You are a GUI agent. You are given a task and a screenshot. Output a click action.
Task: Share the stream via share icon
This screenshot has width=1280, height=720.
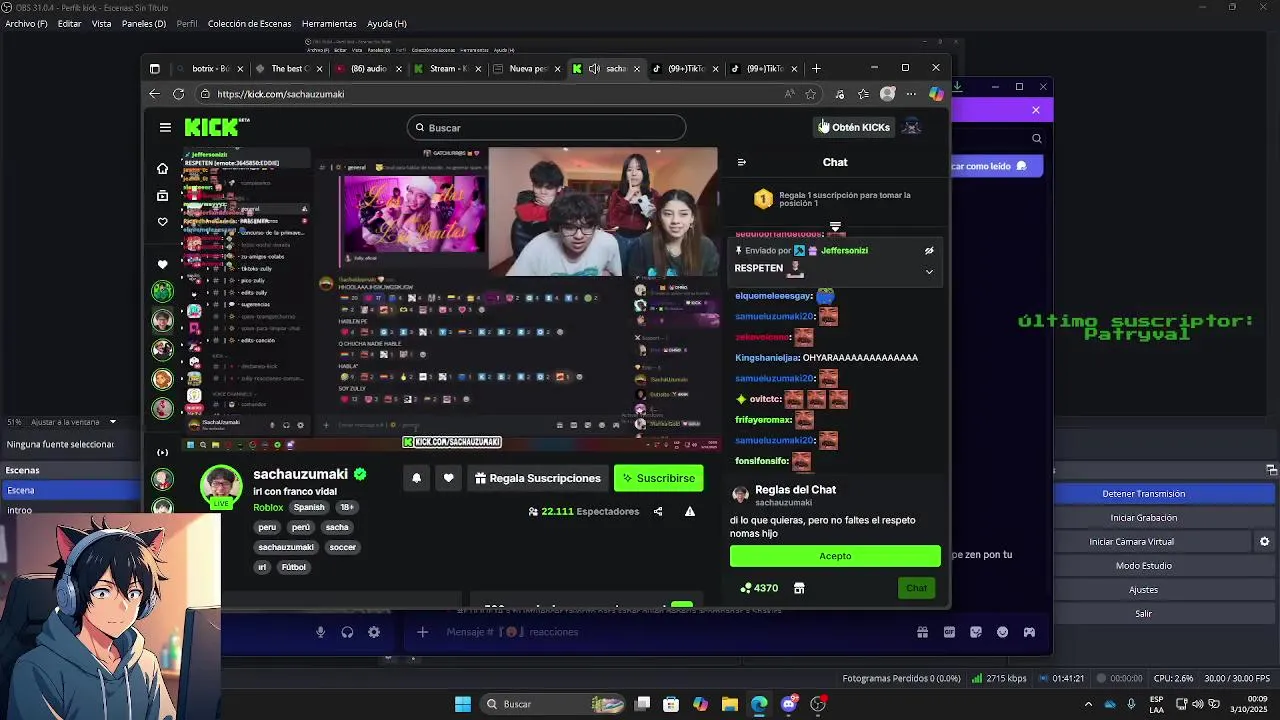click(x=658, y=511)
